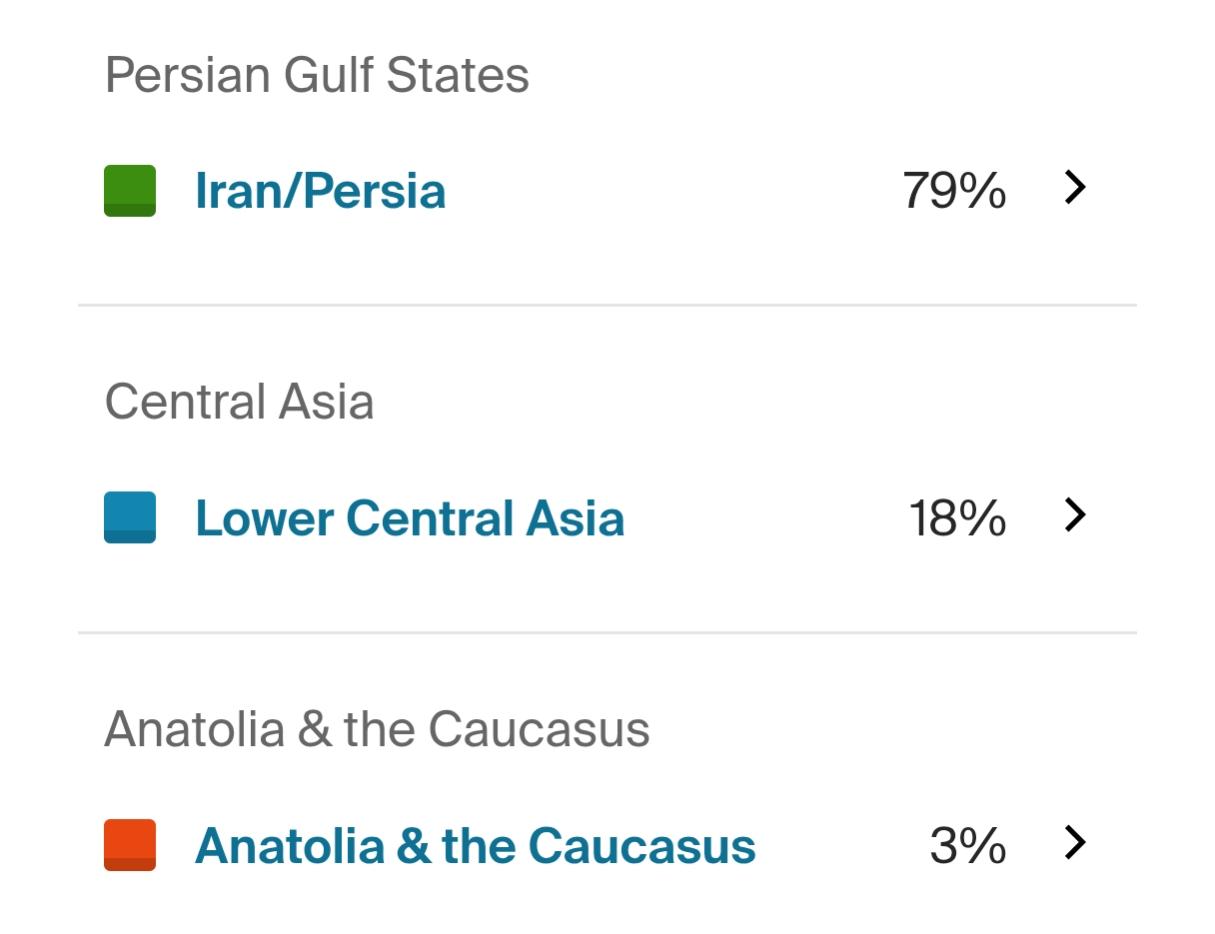Tap blank space between Iran/Persia and 79%

click(670, 191)
